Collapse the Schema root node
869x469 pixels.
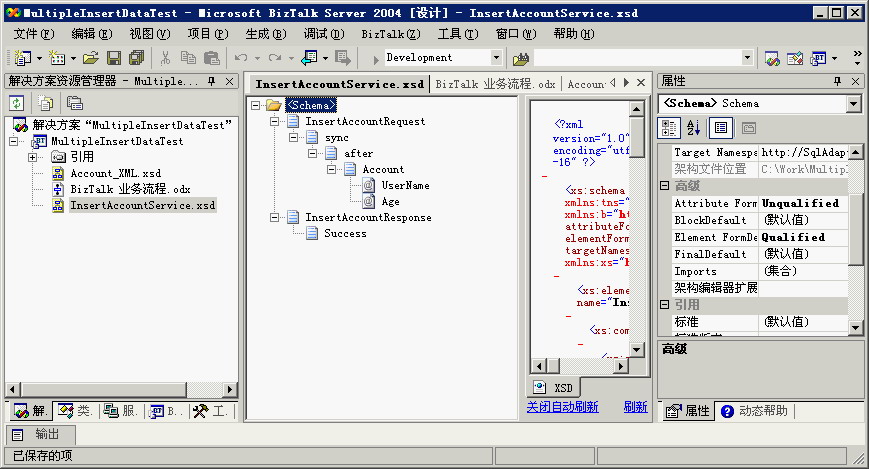(255, 105)
